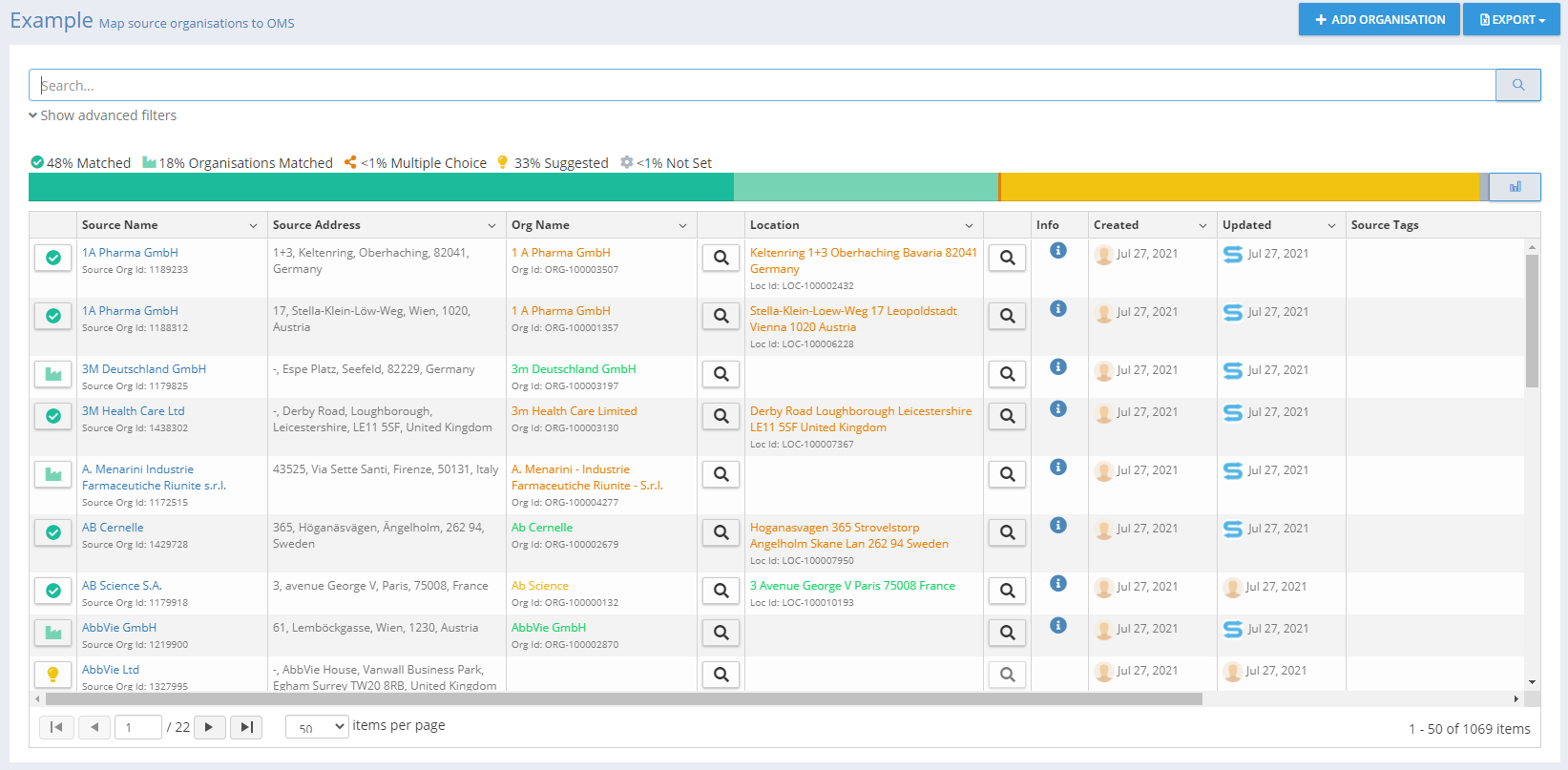Click info icon for 3M Deutschland GmbH row
Viewport: 1568px width, 770px height.
pyautogui.click(x=1057, y=366)
